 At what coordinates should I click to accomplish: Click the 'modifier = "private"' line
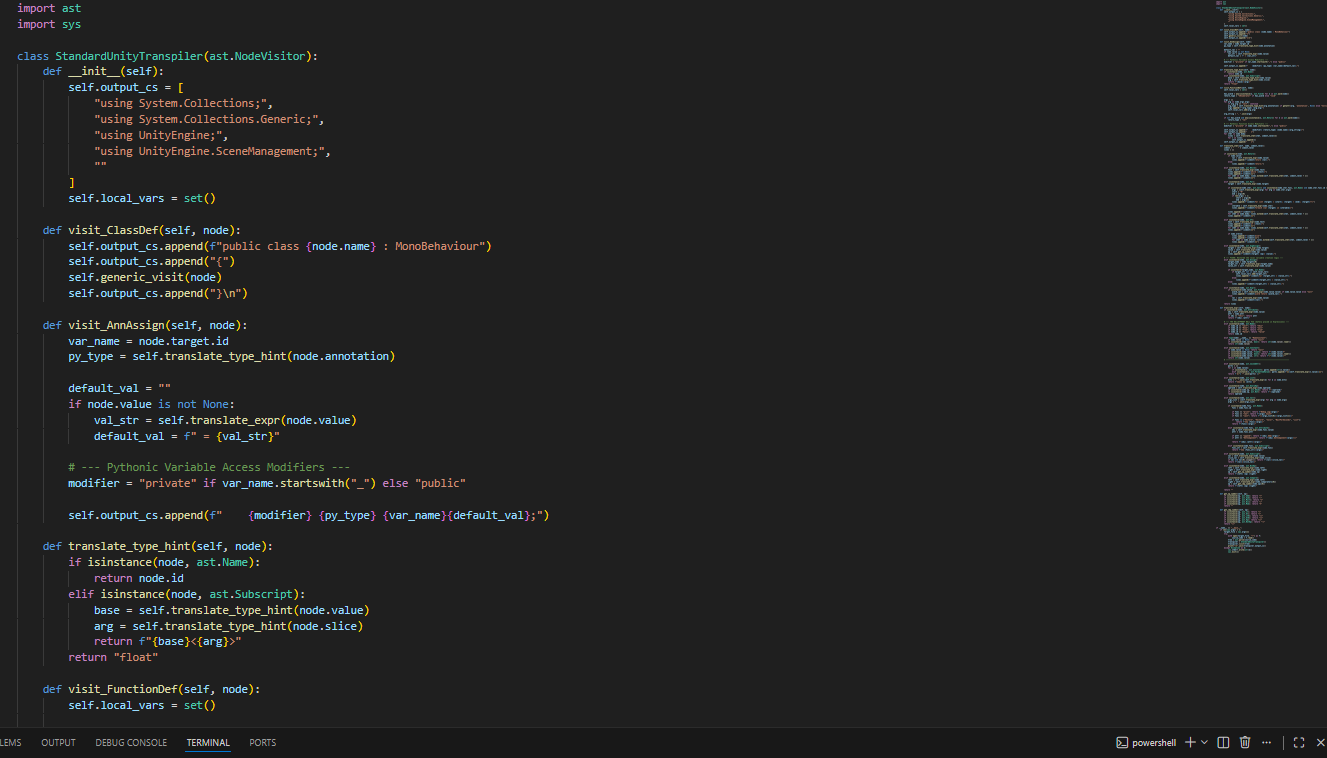point(267,483)
